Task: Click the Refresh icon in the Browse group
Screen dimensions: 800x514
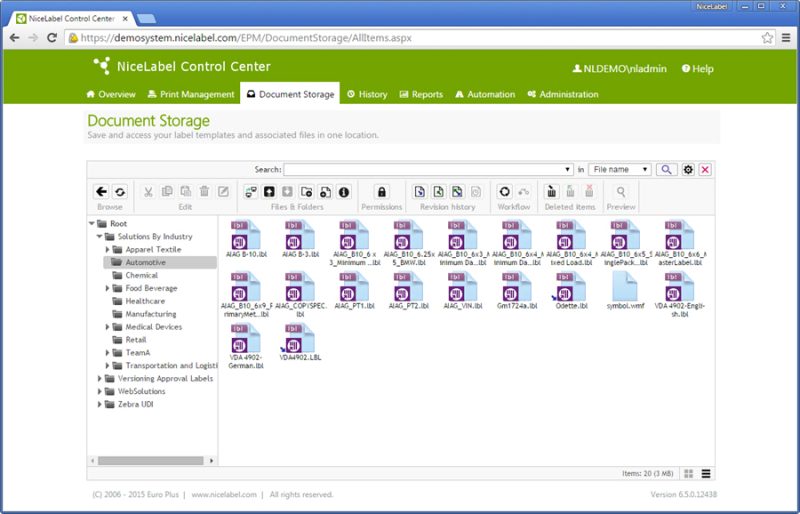Action: [x=120, y=192]
